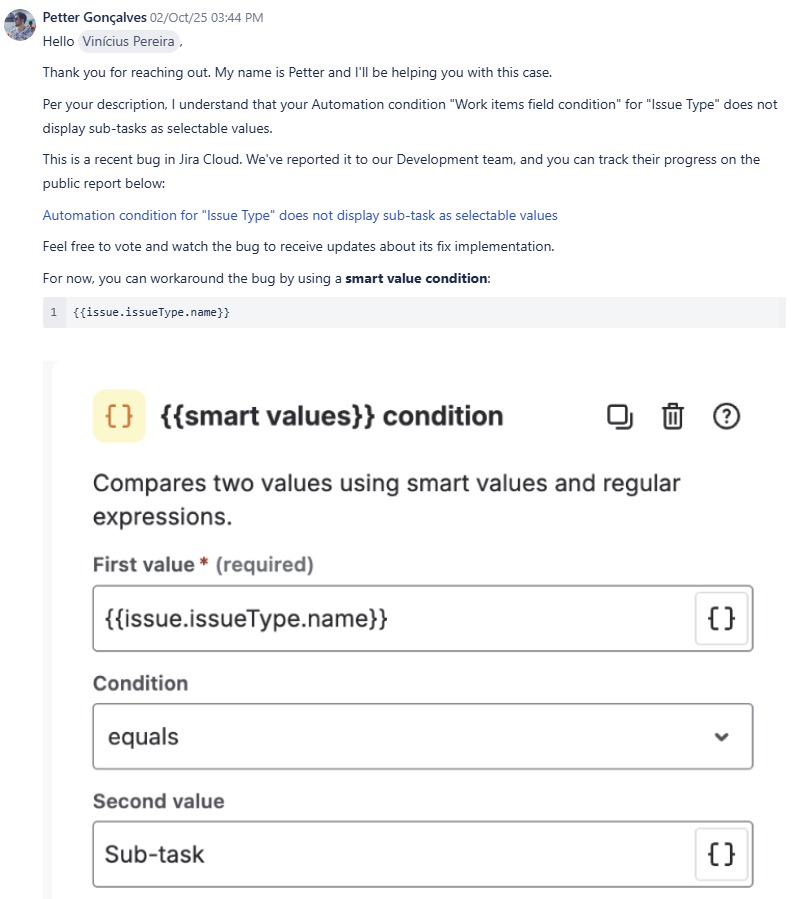Viewport: 794px width, 899px height.
Task: Click the code snippet {{issue.issueType.name}} in the code block
Action: point(151,313)
